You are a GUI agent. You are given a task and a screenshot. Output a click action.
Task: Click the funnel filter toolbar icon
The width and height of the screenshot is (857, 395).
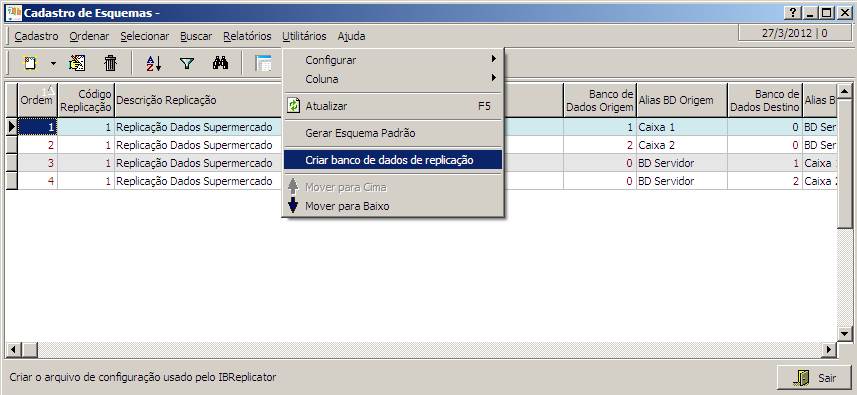click(x=187, y=63)
